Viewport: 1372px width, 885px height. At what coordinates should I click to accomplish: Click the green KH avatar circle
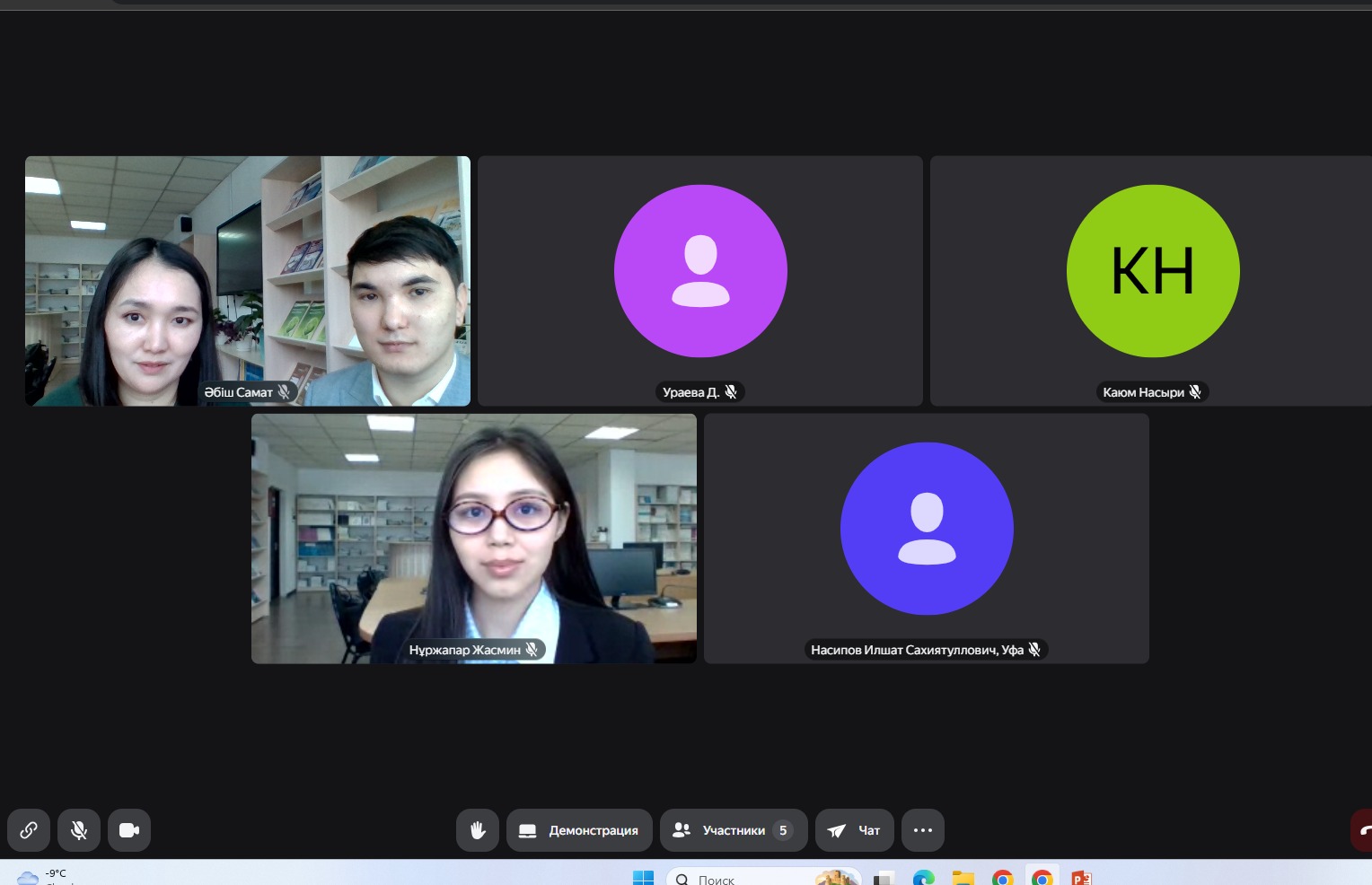[x=1153, y=271]
